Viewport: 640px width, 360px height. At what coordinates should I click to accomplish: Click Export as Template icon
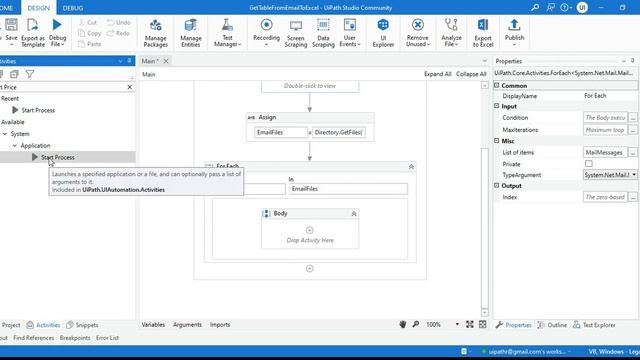[x=33, y=25]
